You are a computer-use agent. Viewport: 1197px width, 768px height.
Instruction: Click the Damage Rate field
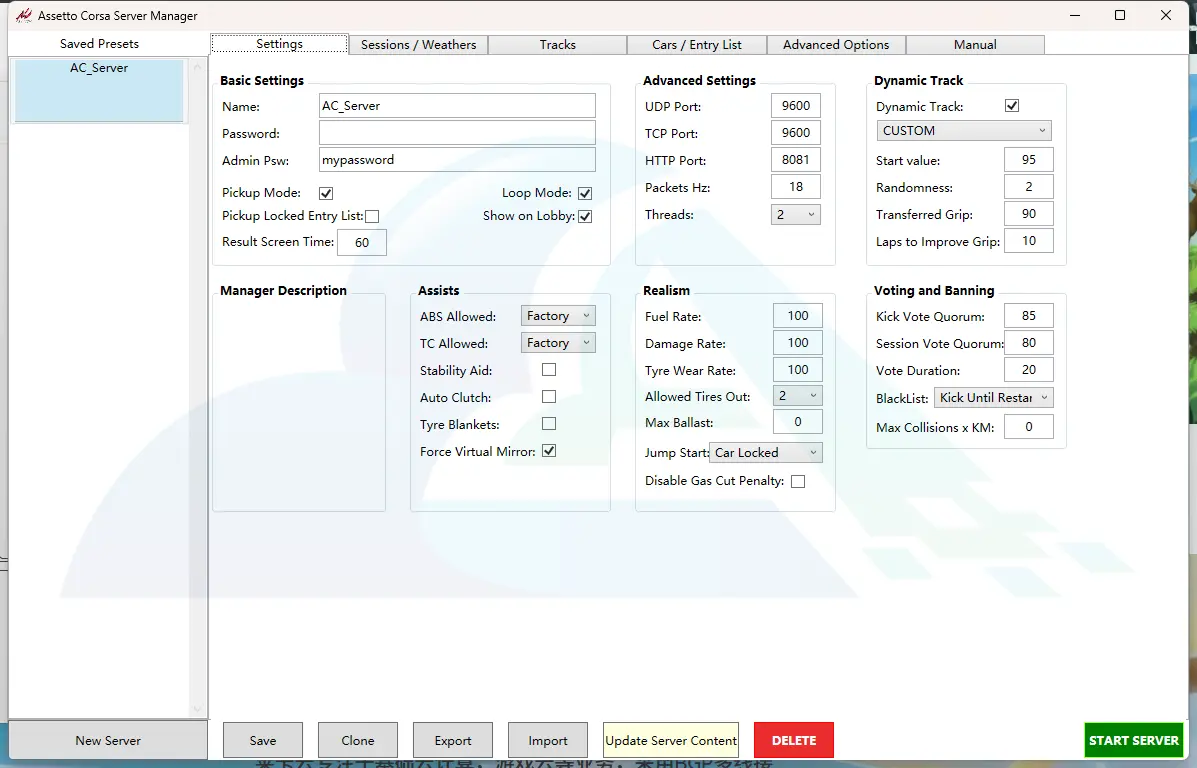798,343
